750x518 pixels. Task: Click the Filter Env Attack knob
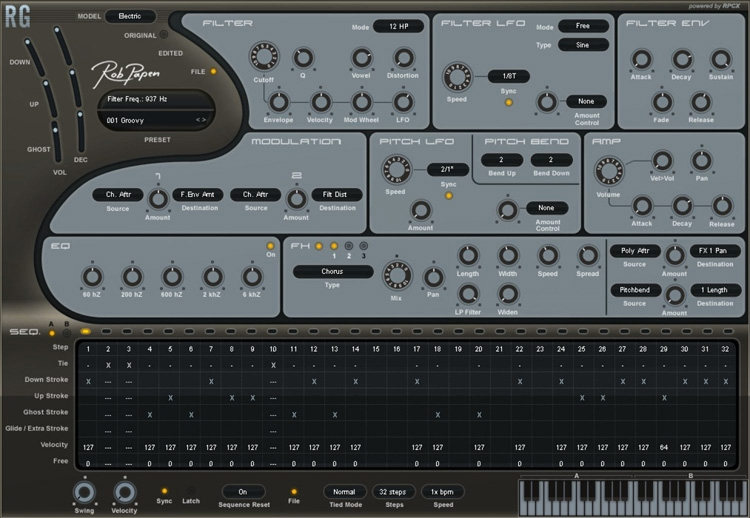point(641,60)
